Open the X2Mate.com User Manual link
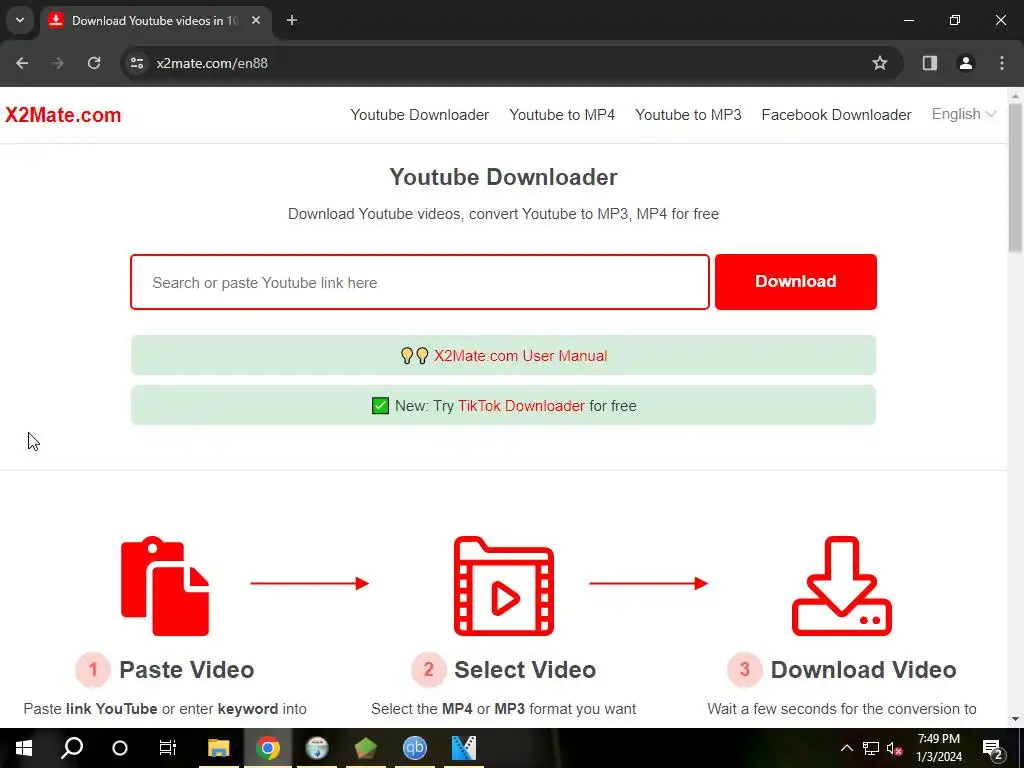The image size is (1024, 768). [520, 356]
